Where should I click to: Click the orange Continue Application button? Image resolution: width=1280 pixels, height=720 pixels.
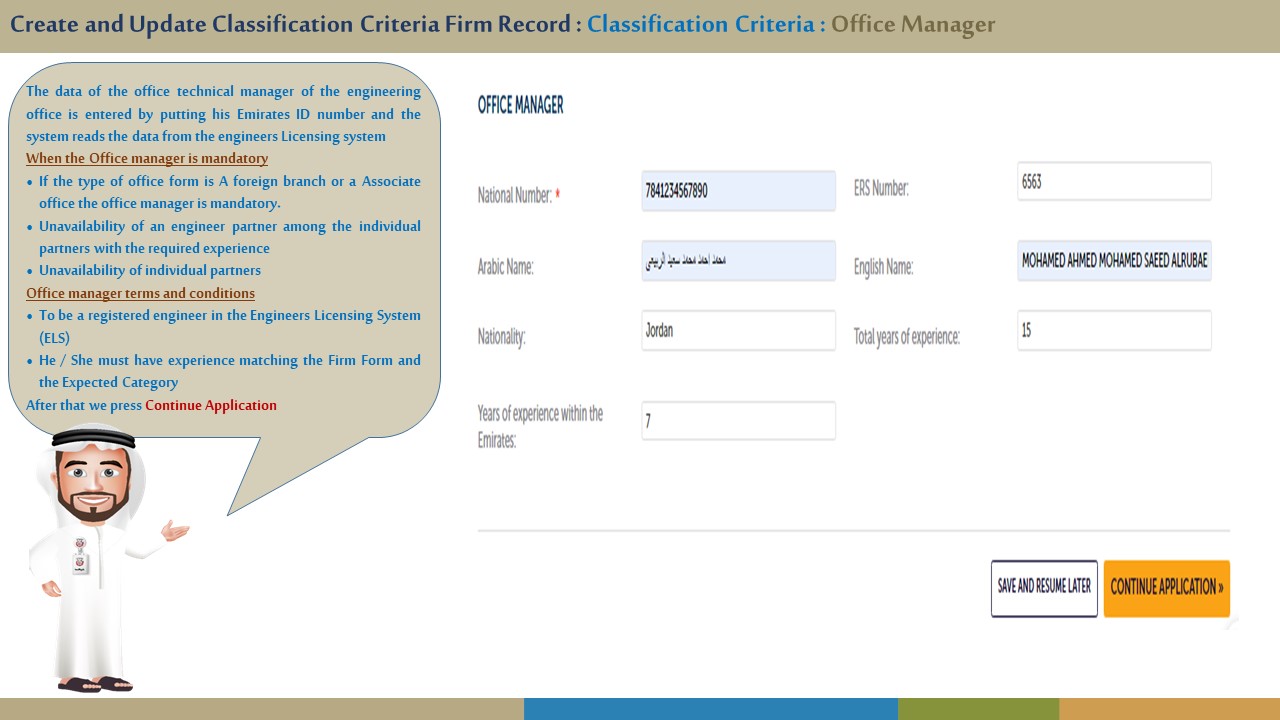click(x=1166, y=588)
